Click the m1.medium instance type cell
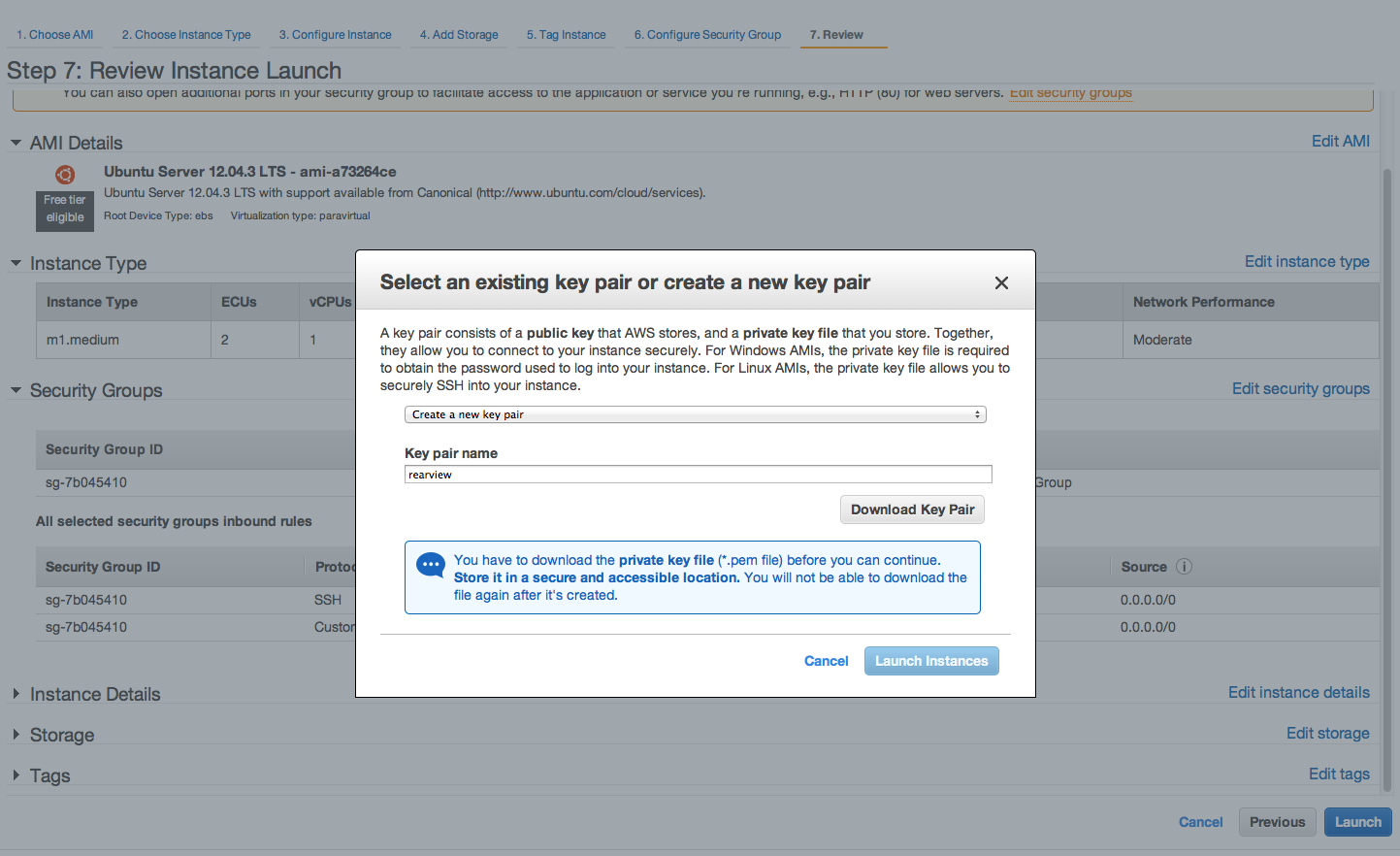Image resolution: width=1400 pixels, height=856 pixels. pos(123,340)
